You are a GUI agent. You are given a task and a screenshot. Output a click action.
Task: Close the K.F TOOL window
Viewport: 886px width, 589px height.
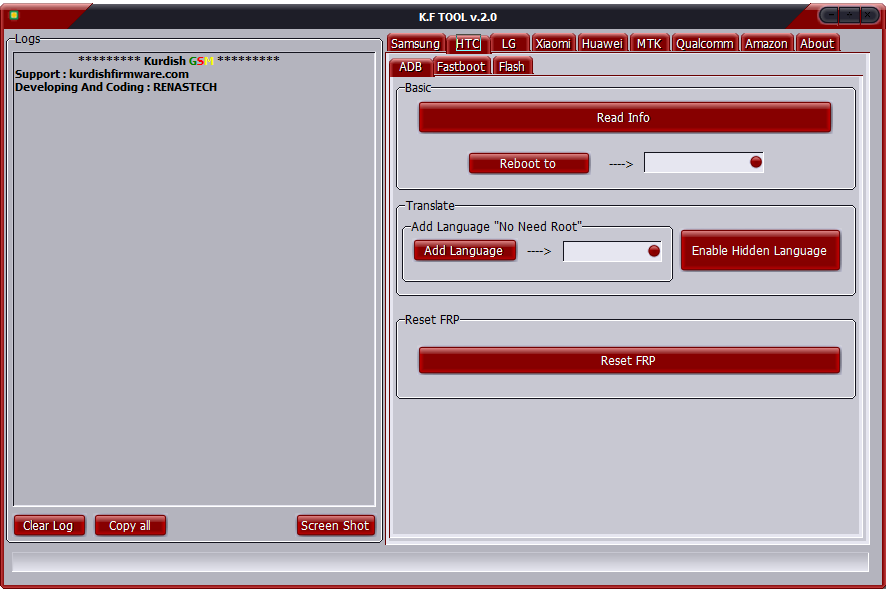[x=867, y=15]
